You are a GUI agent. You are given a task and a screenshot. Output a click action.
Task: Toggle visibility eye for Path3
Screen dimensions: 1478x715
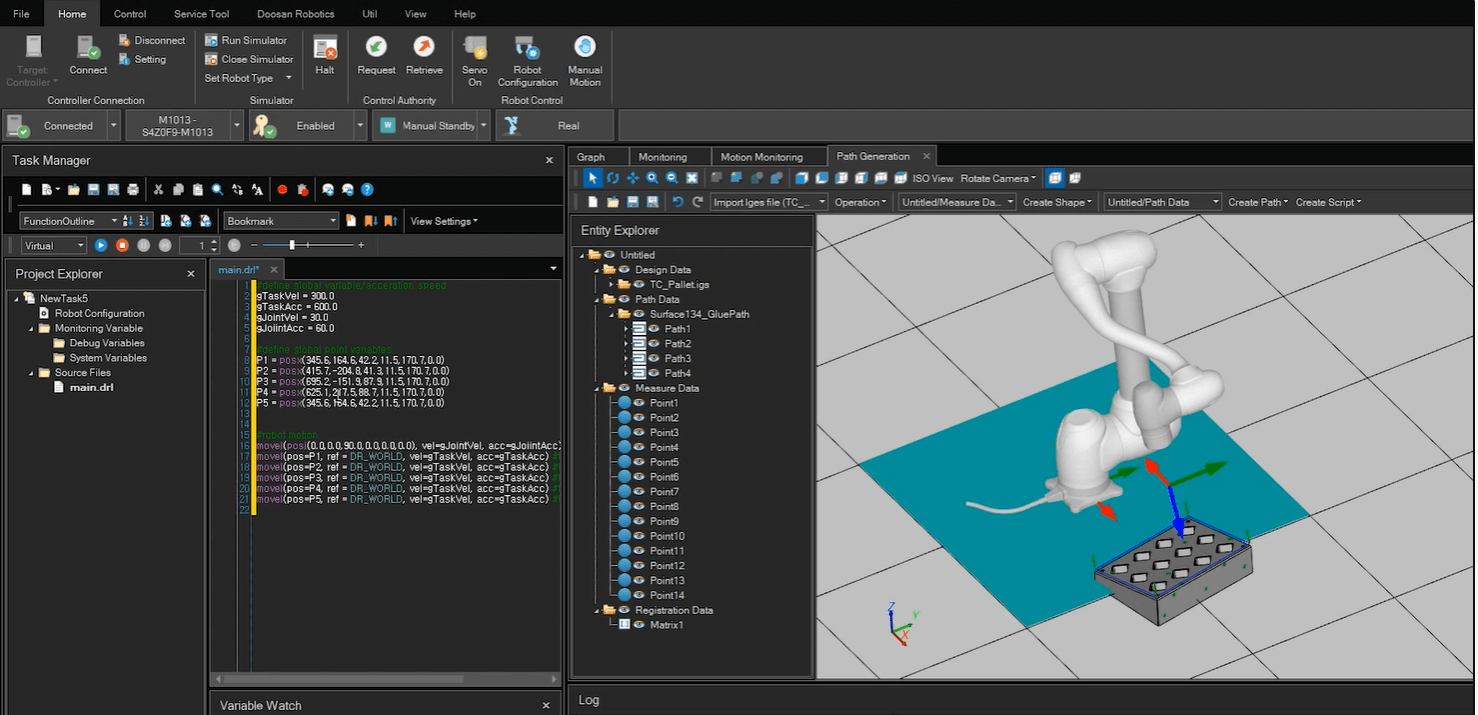pos(654,358)
